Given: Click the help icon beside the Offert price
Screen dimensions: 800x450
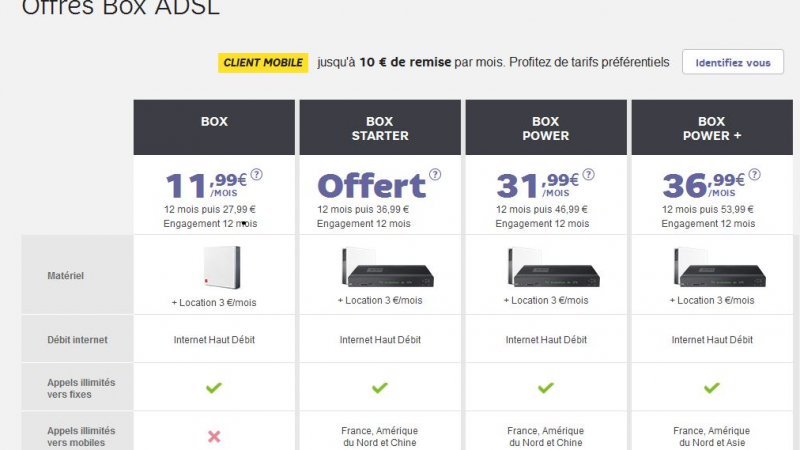Looking at the screenshot, I should tap(435, 174).
